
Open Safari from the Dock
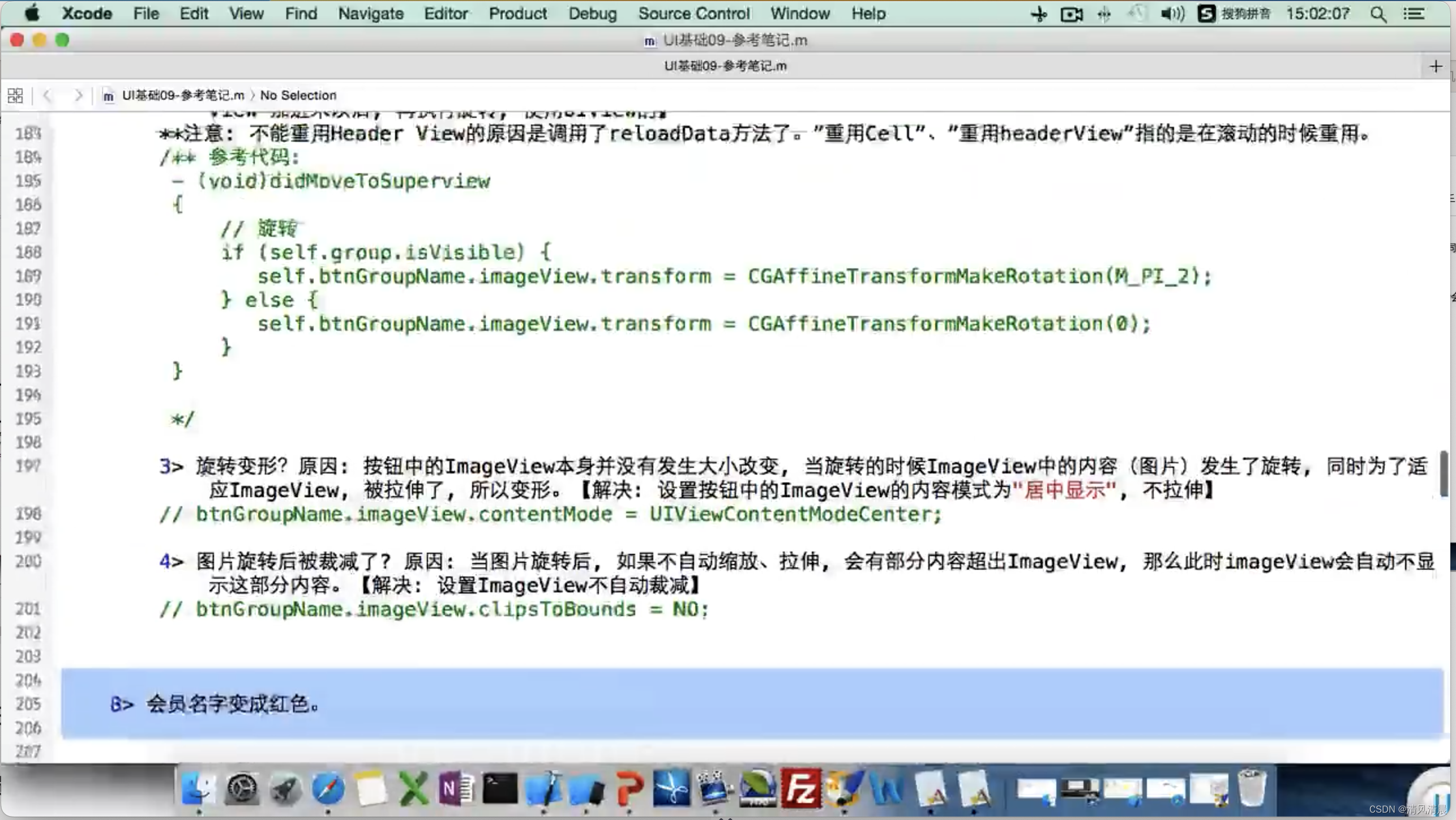[328, 788]
